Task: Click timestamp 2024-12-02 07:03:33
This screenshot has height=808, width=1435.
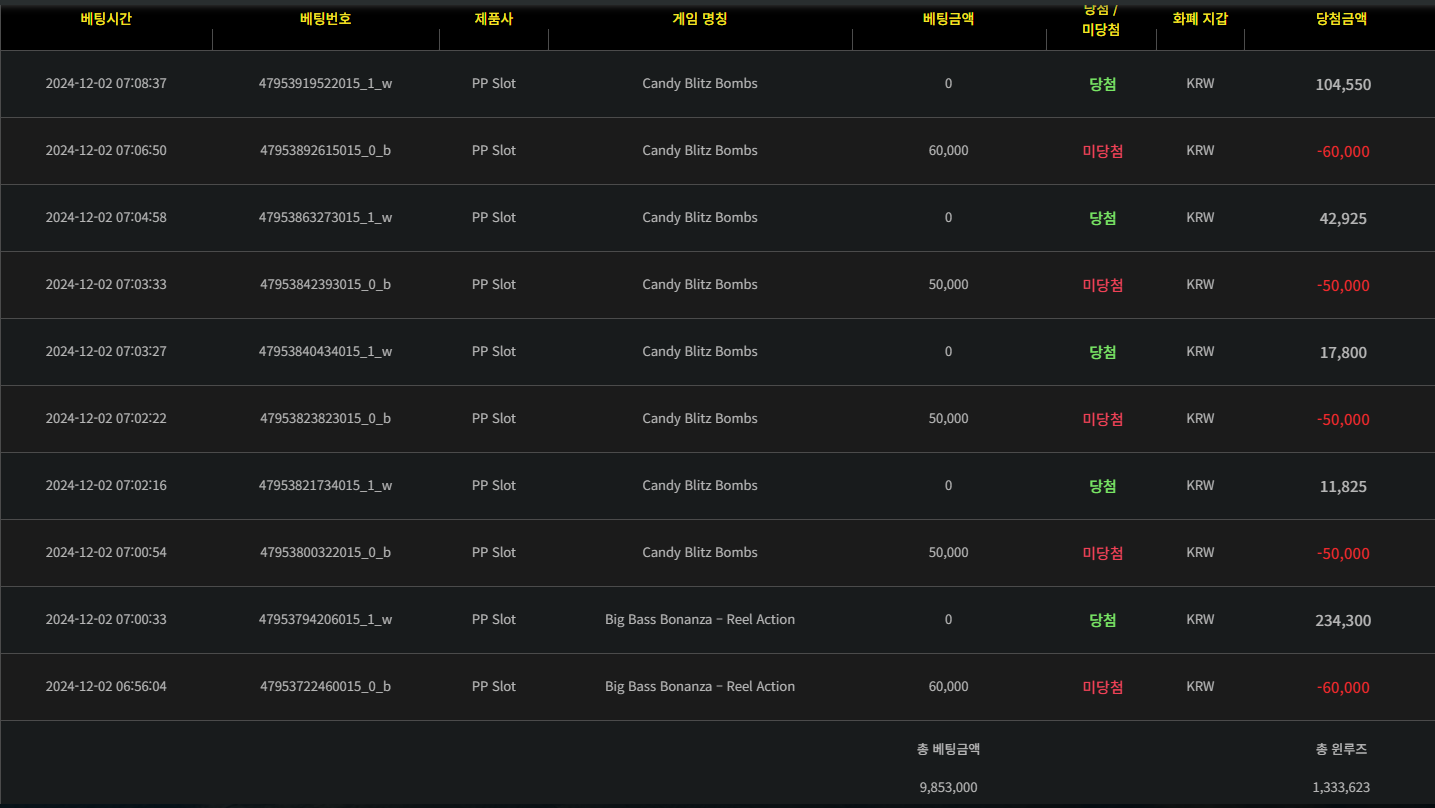Action: click(x=106, y=285)
